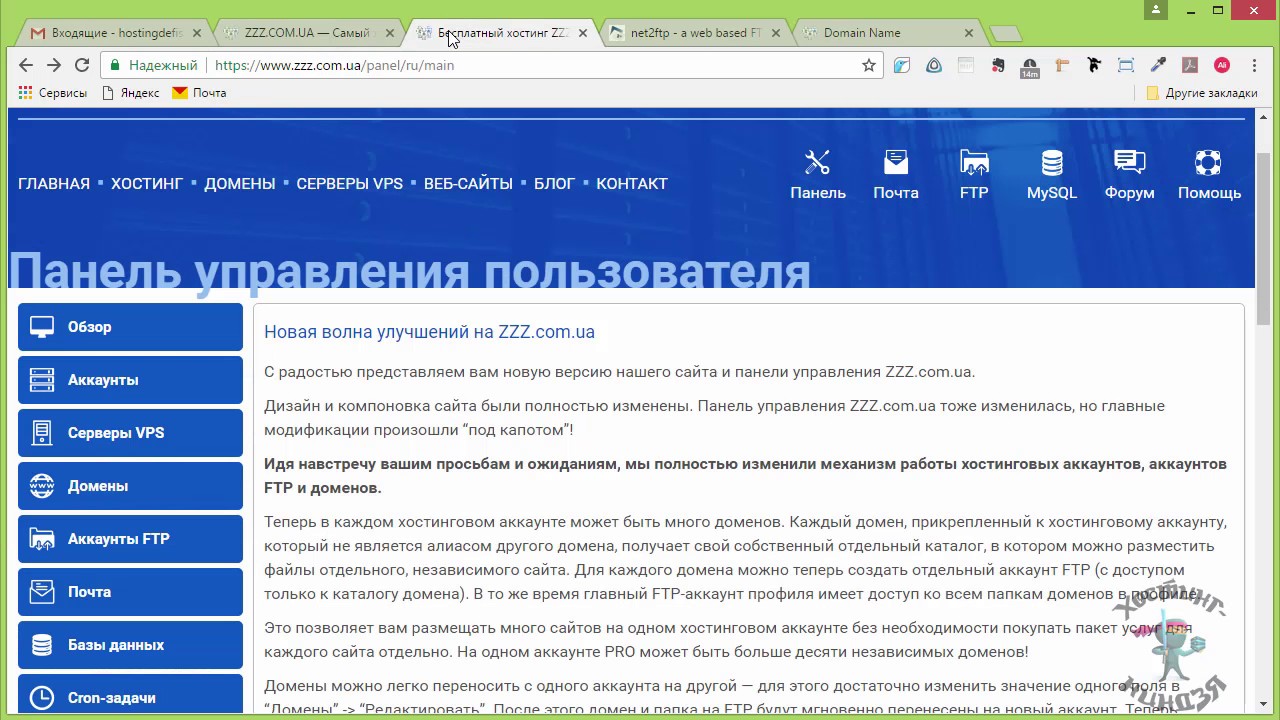Open the Почта bookmark in bookmarks bar
Viewport: 1280px width, 720px height.
coord(200,93)
